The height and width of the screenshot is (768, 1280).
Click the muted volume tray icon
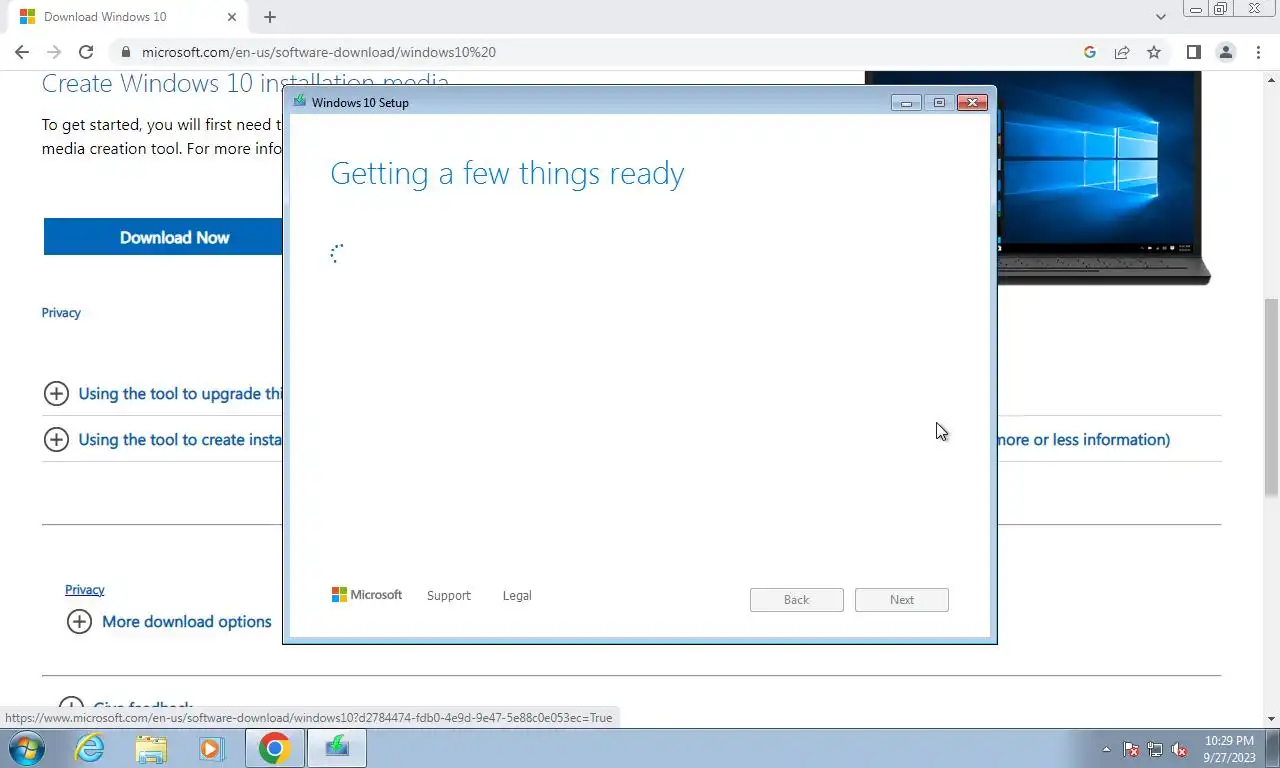coord(1179,750)
